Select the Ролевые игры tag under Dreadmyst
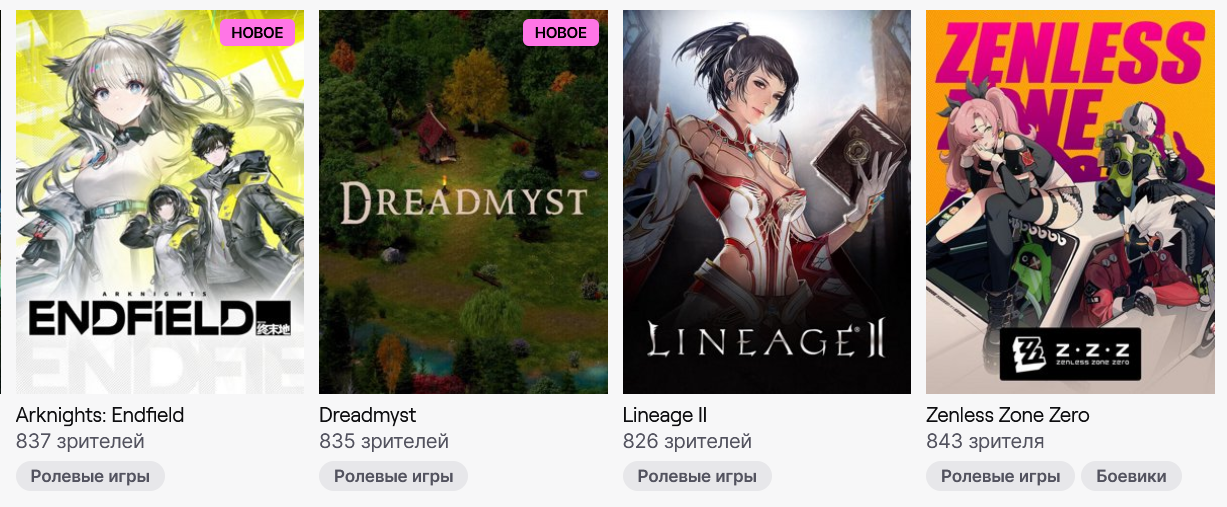Viewport: 1227px width, 507px height. tap(394, 476)
